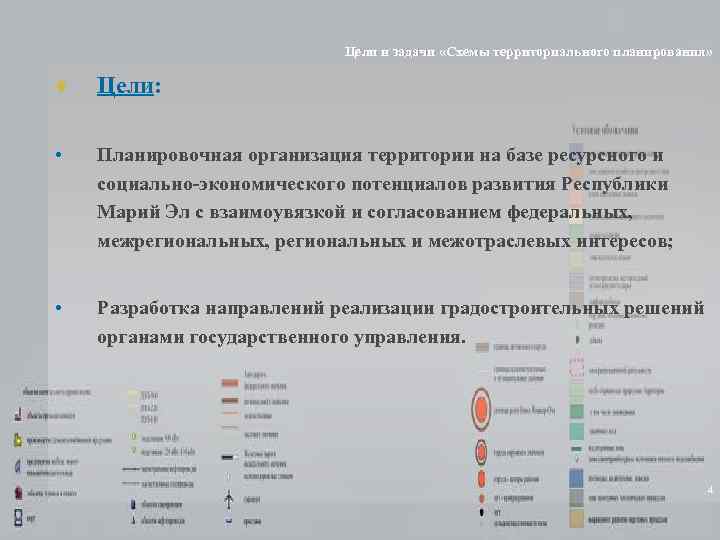Click the smallest orange dot legend symbol
This screenshot has width=720, height=540.
tap(481, 498)
